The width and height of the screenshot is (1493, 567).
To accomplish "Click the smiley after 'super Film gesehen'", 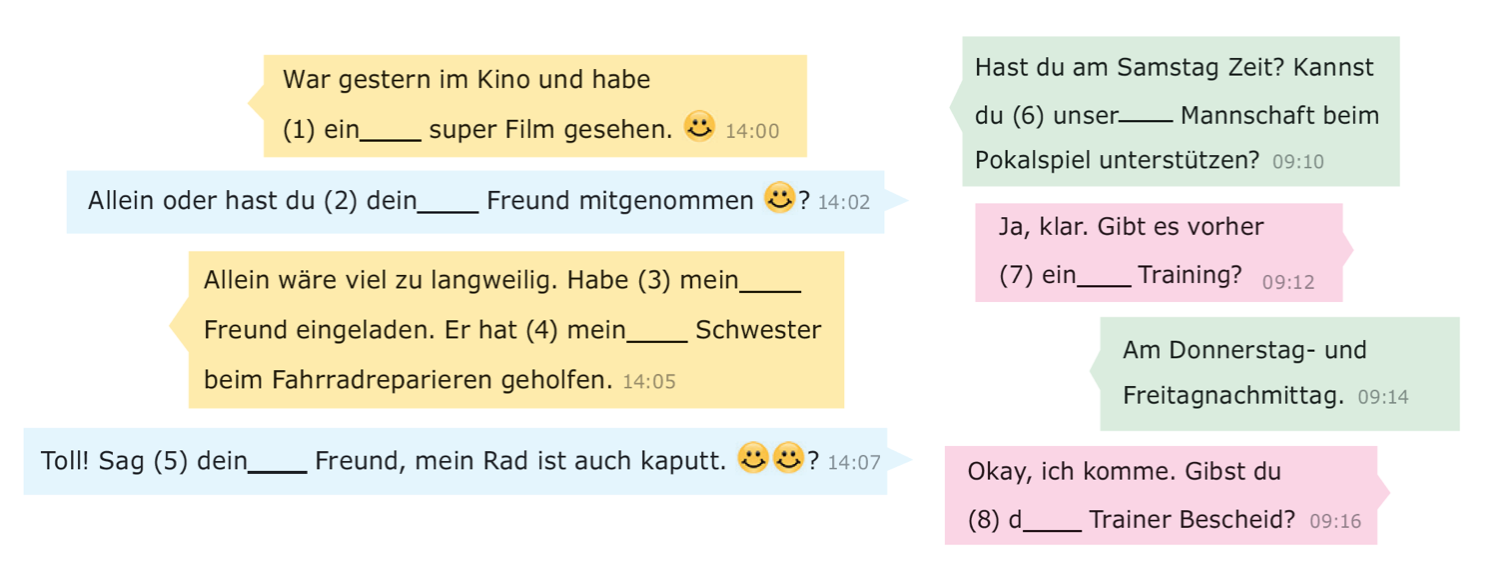I will [699, 127].
